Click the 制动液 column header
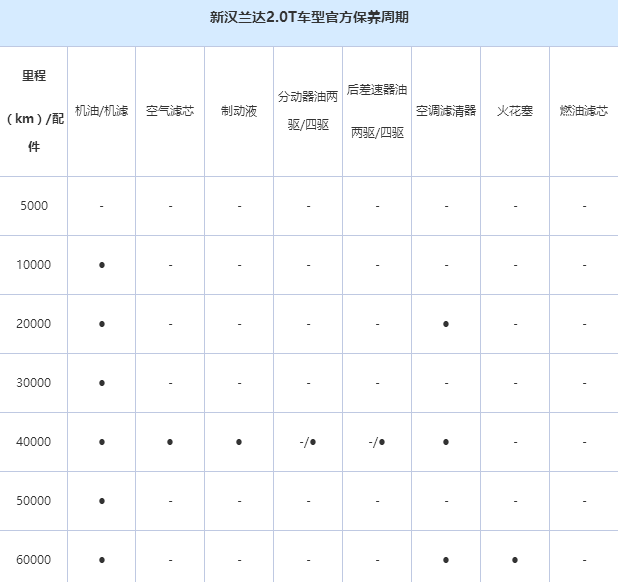The height and width of the screenshot is (582, 618). click(x=239, y=111)
